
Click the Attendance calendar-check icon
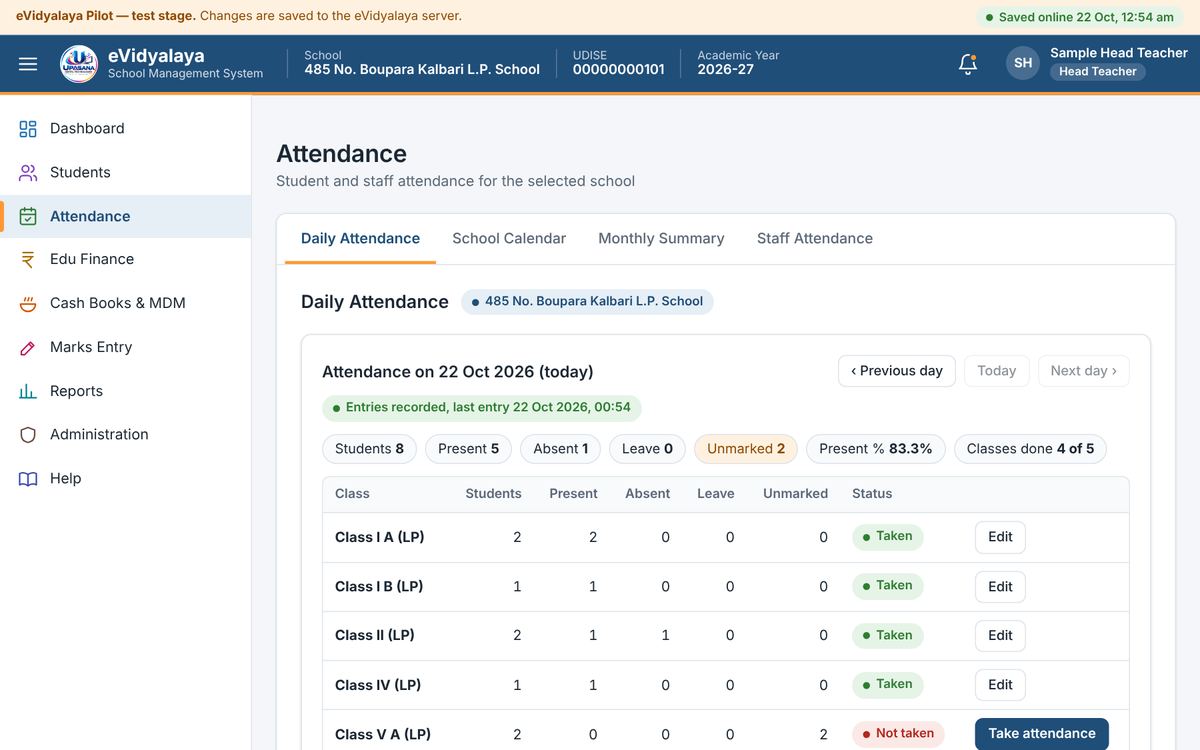tap(28, 216)
